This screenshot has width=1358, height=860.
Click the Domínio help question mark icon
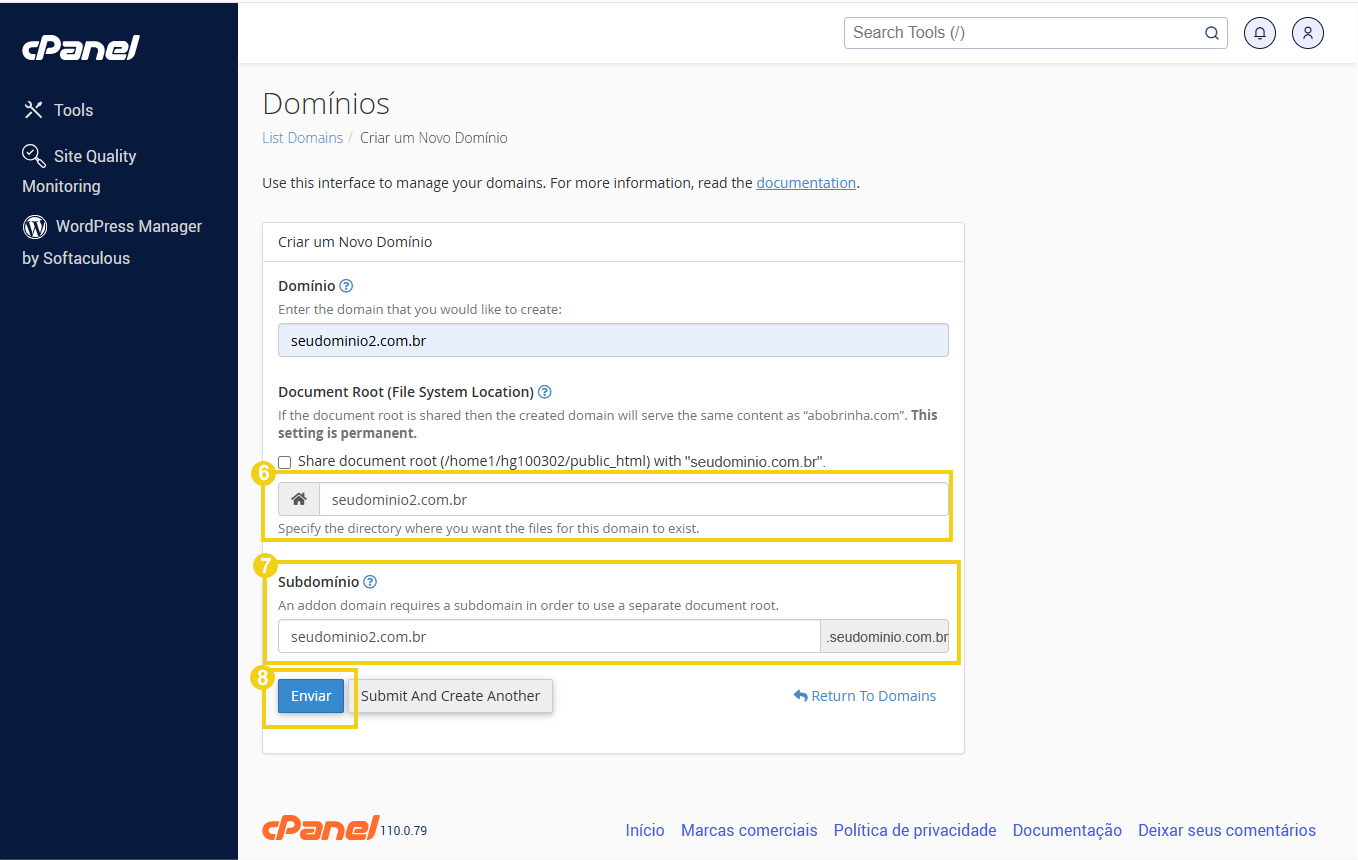[345, 285]
